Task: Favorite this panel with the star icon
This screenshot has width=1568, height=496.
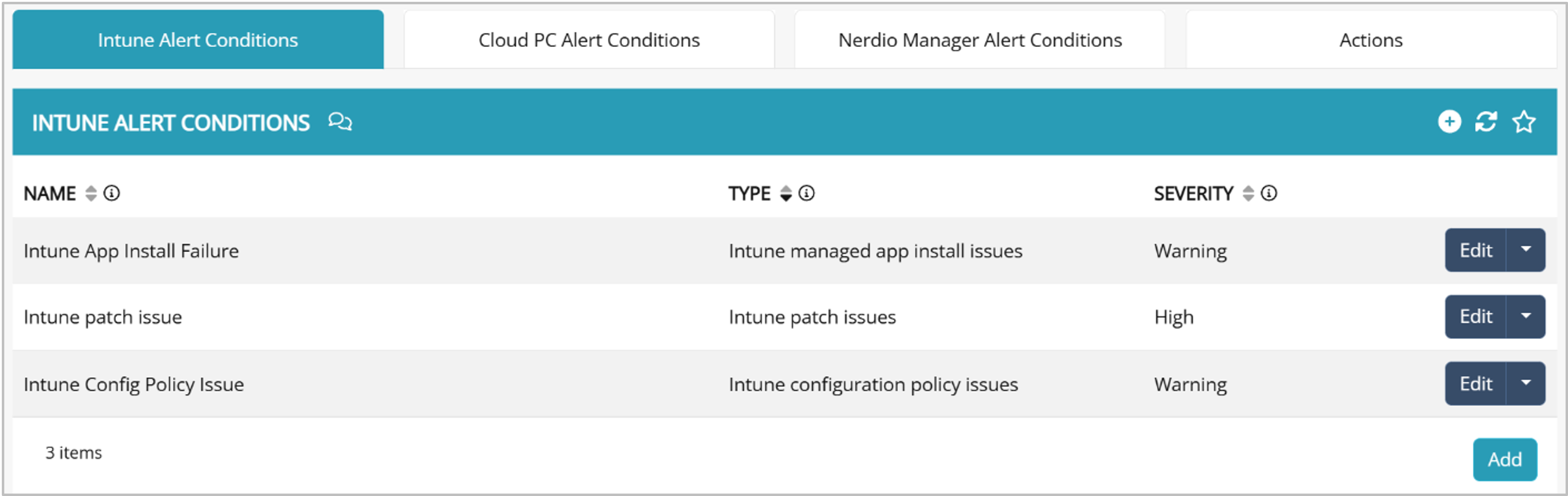Action: tap(1524, 121)
